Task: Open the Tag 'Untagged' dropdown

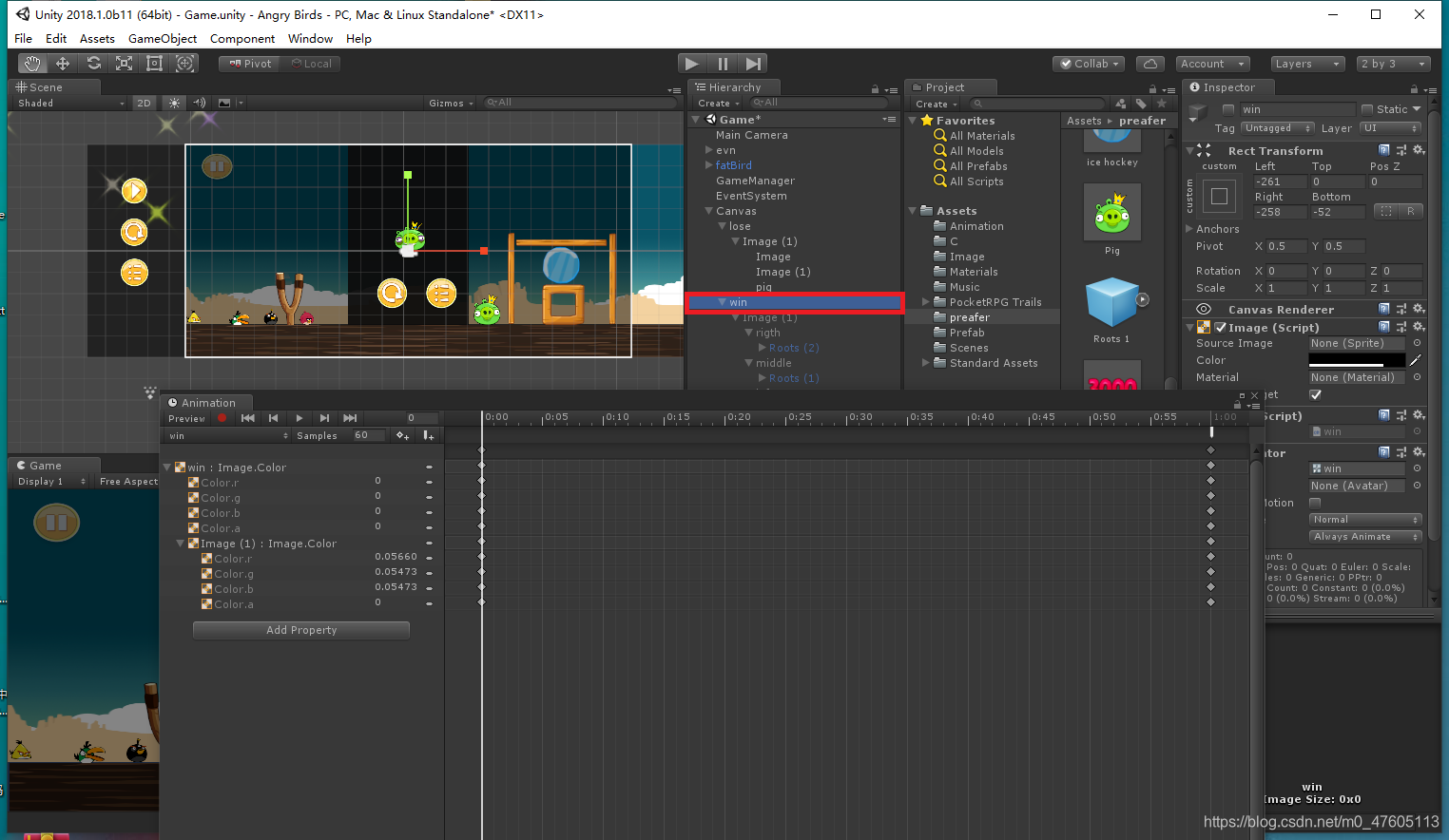Action: pyautogui.click(x=1278, y=128)
